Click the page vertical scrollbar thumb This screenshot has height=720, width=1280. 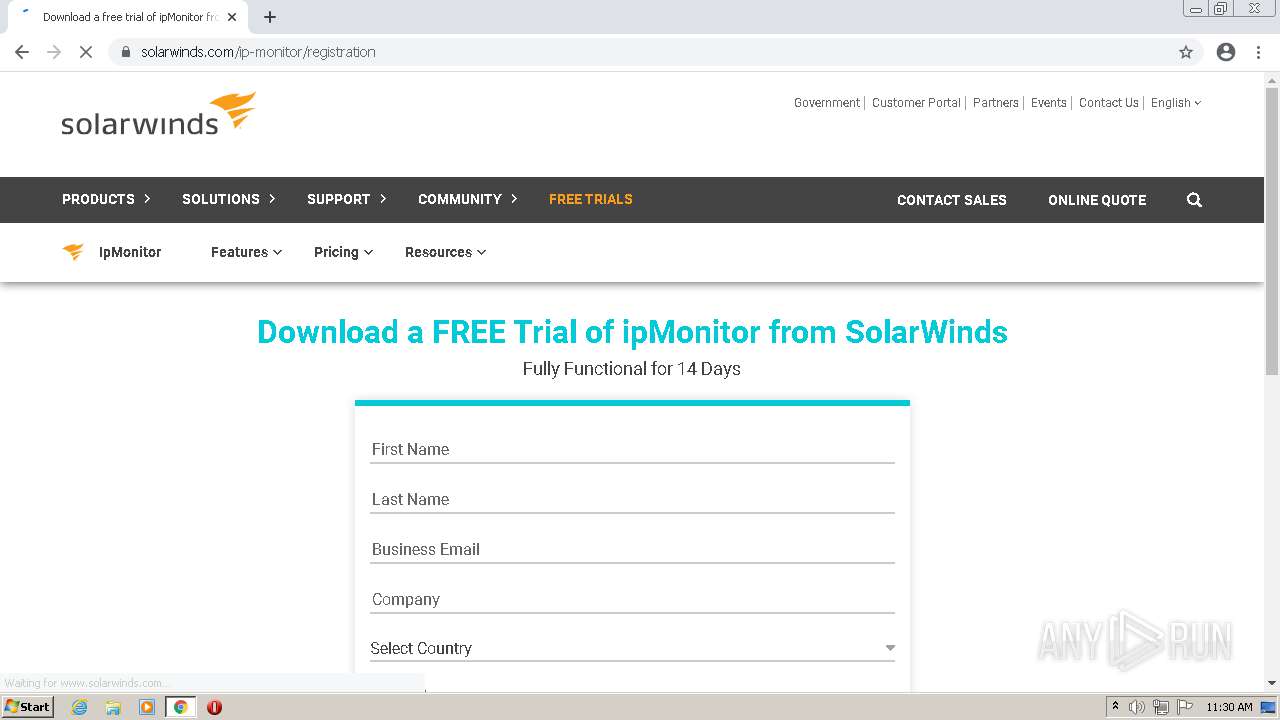click(x=1272, y=230)
